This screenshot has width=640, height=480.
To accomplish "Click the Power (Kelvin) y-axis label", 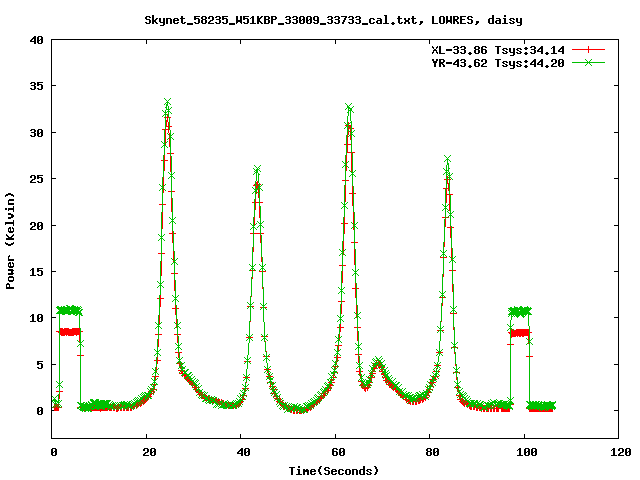I will click(x=10, y=241).
